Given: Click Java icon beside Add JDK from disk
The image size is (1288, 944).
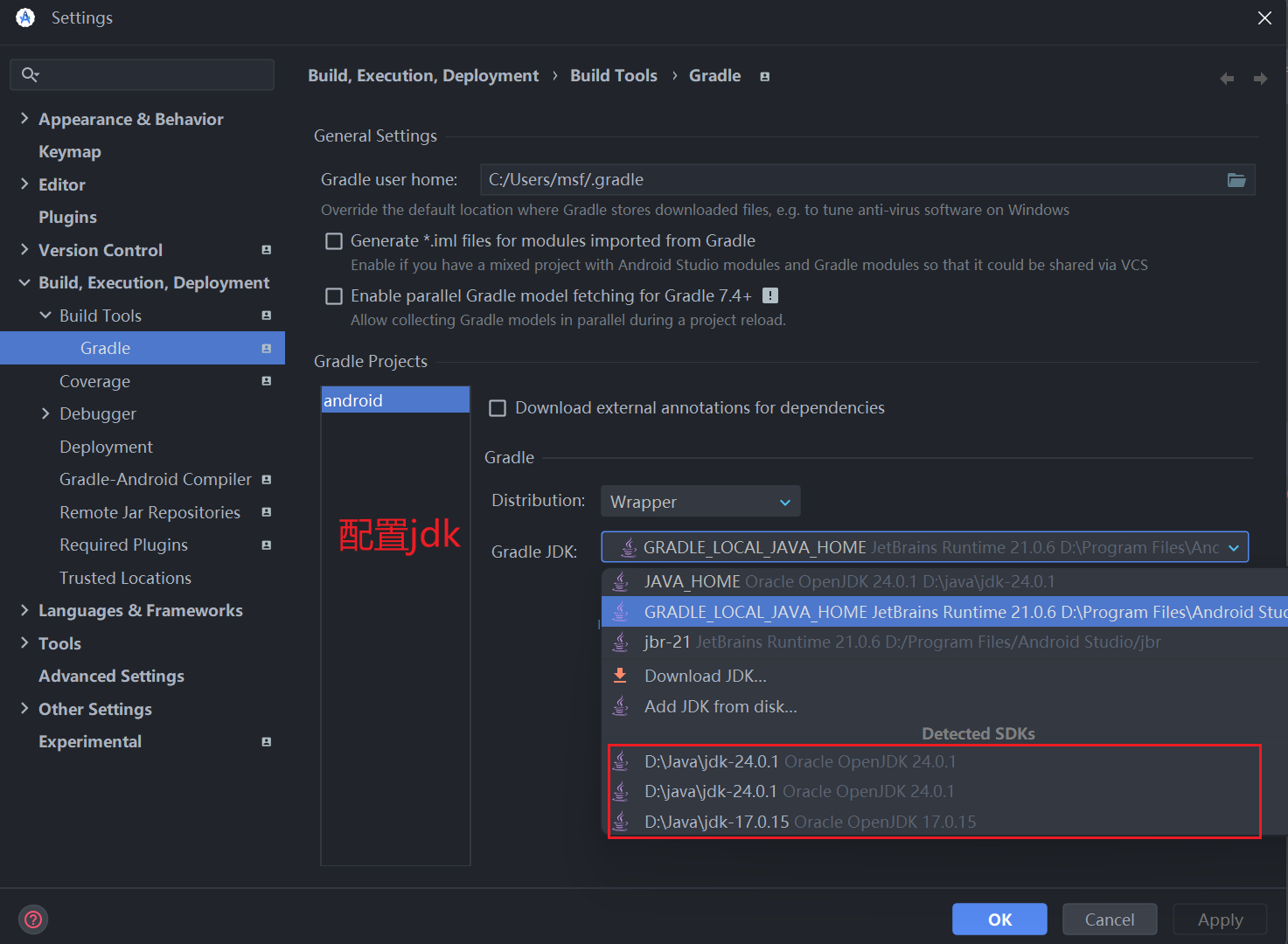Looking at the screenshot, I should pyautogui.click(x=620, y=706).
